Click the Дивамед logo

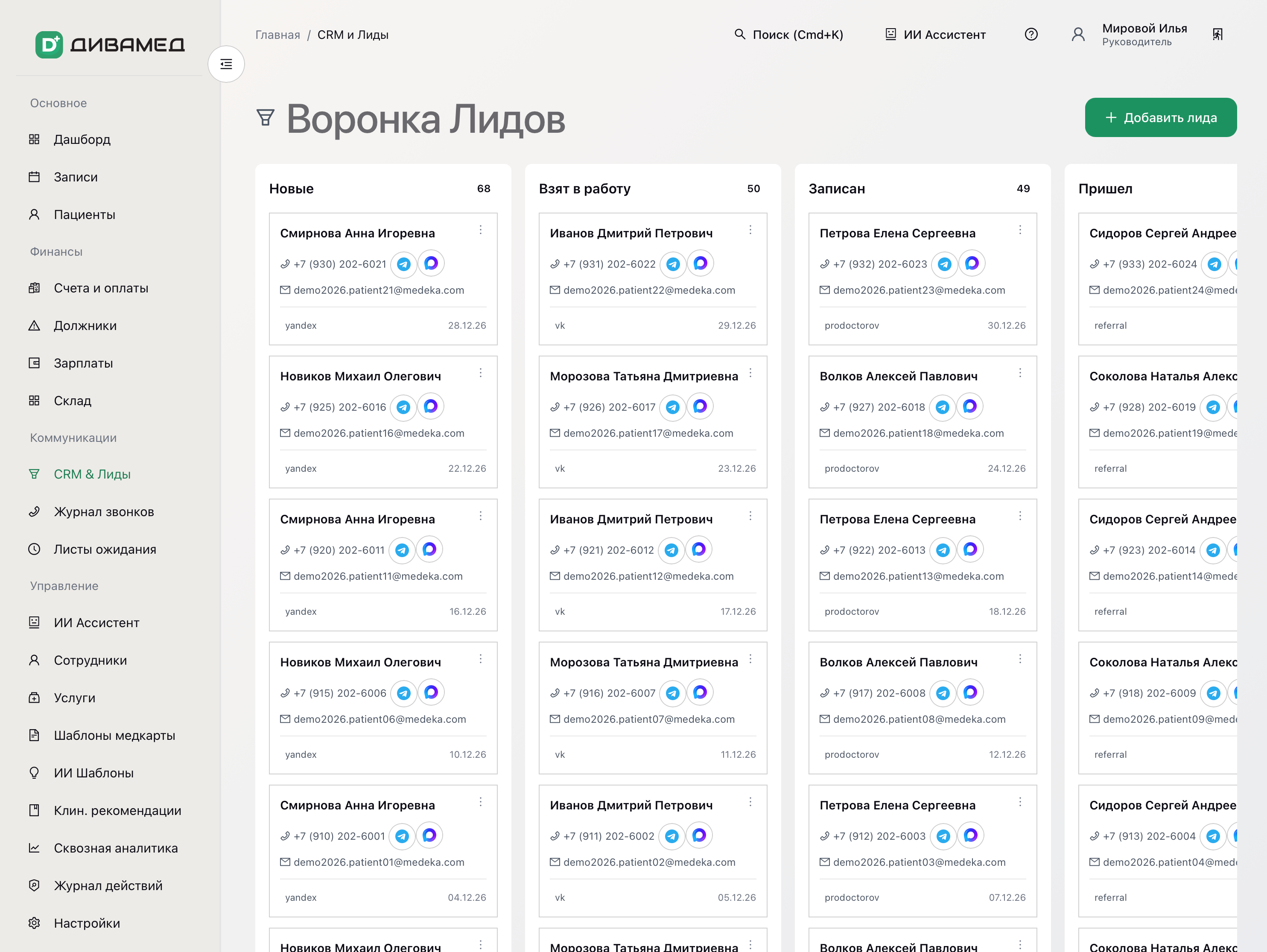110,45
